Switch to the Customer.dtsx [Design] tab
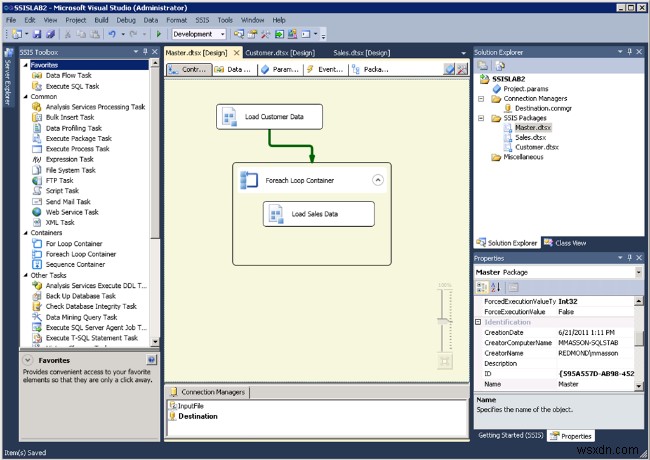Image resolution: width=650 pixels, height=460 pixels. tap(280, 53)
